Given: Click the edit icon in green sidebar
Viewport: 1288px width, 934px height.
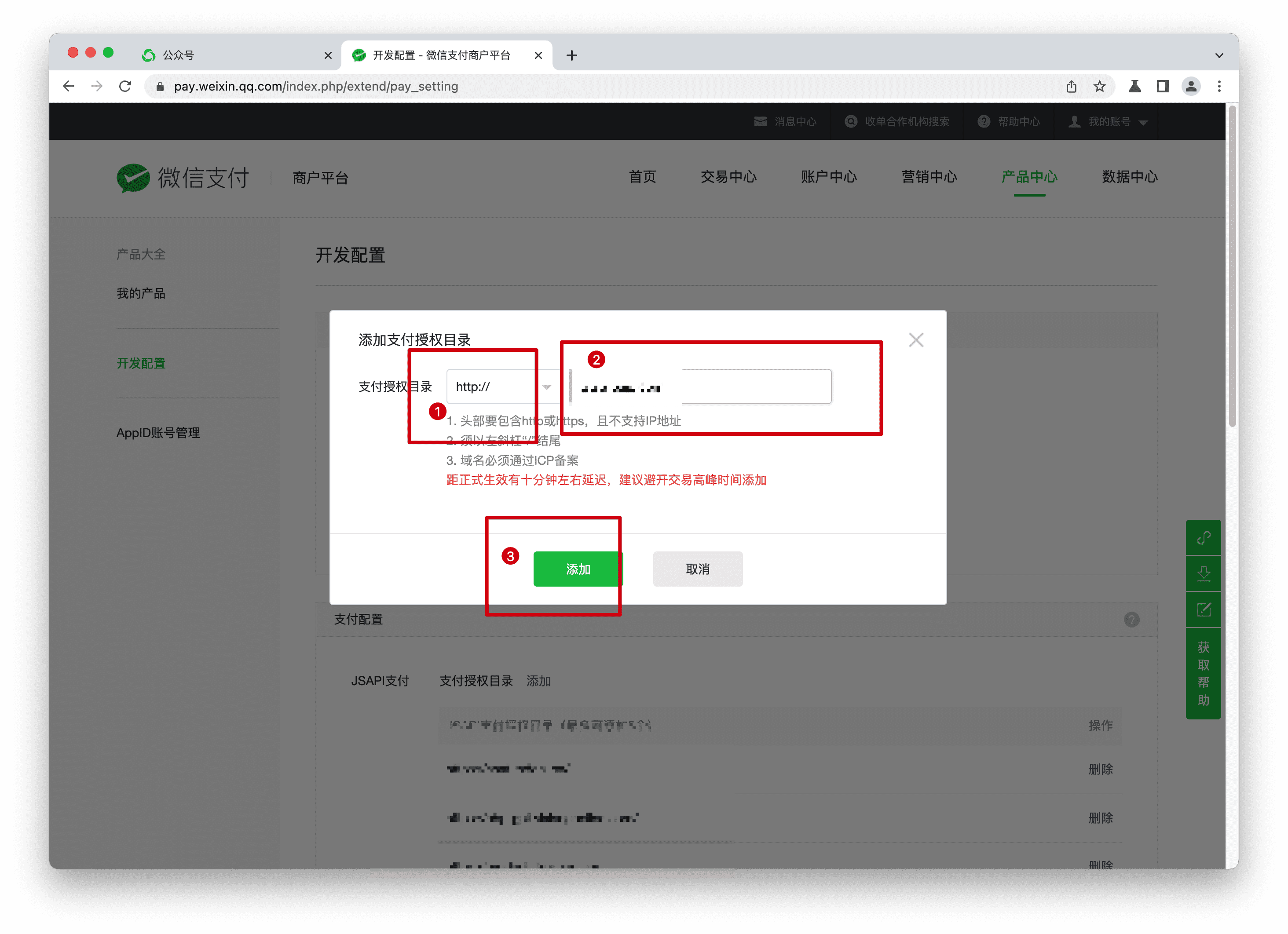Looking at the screenshot, I should pyautogui.click(x=1204, y=610).
